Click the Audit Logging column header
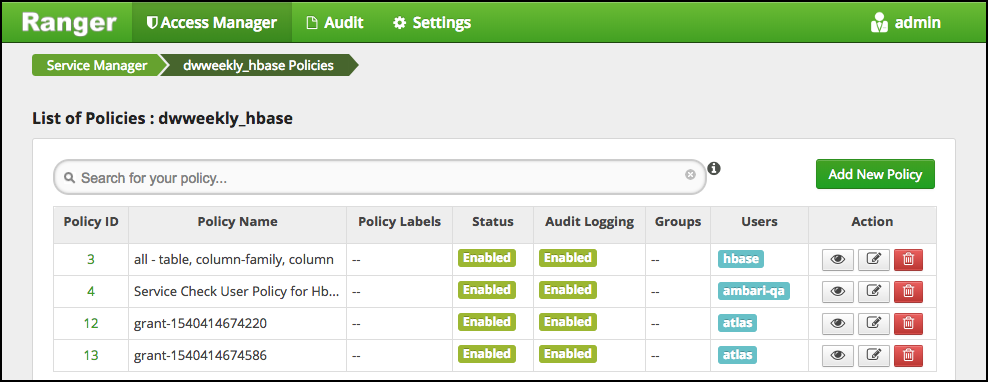988x382 pixels. coord(589,222)
